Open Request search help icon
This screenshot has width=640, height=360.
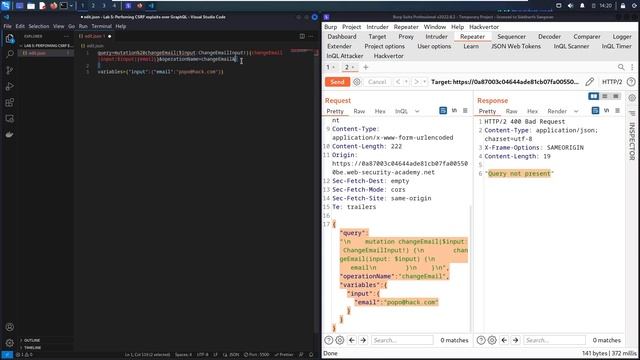(329, 340)
